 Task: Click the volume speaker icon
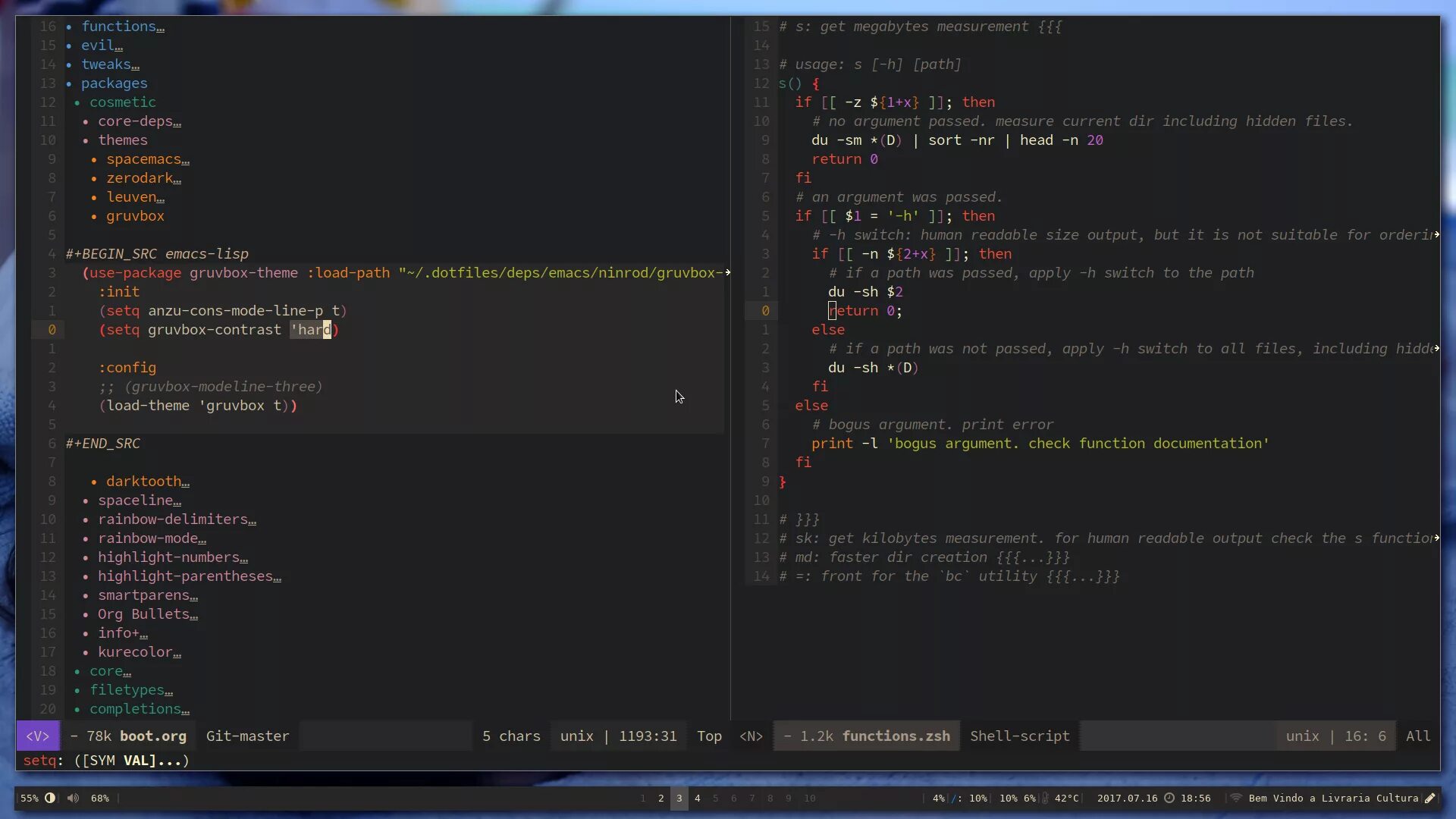point(73,798)
